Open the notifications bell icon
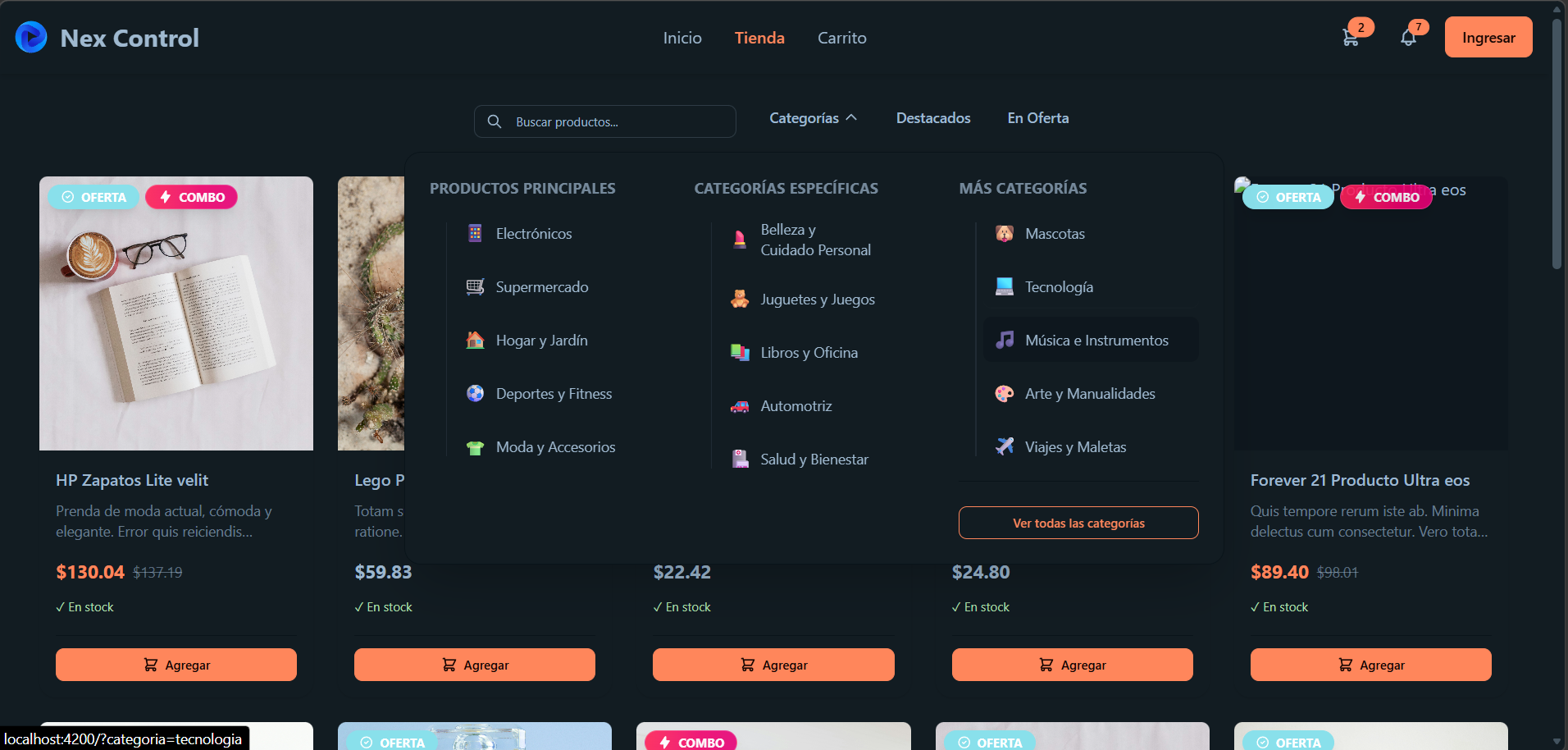 click(x=1408, y=38)
